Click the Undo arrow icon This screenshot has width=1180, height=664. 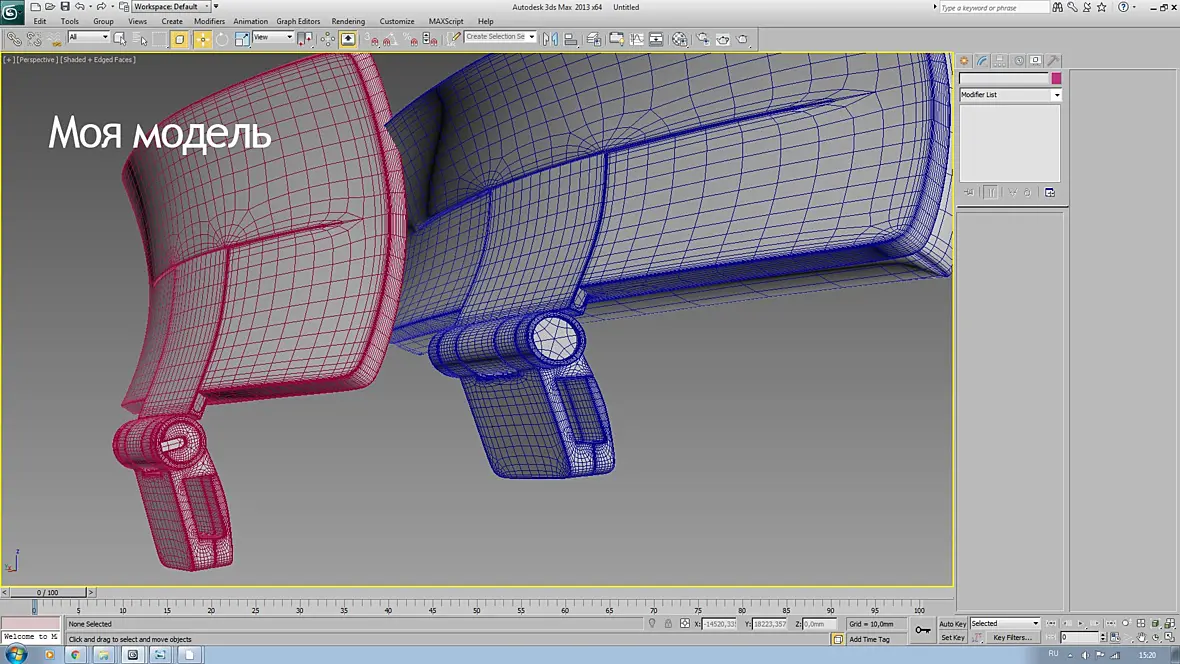(x=80, y=7)
